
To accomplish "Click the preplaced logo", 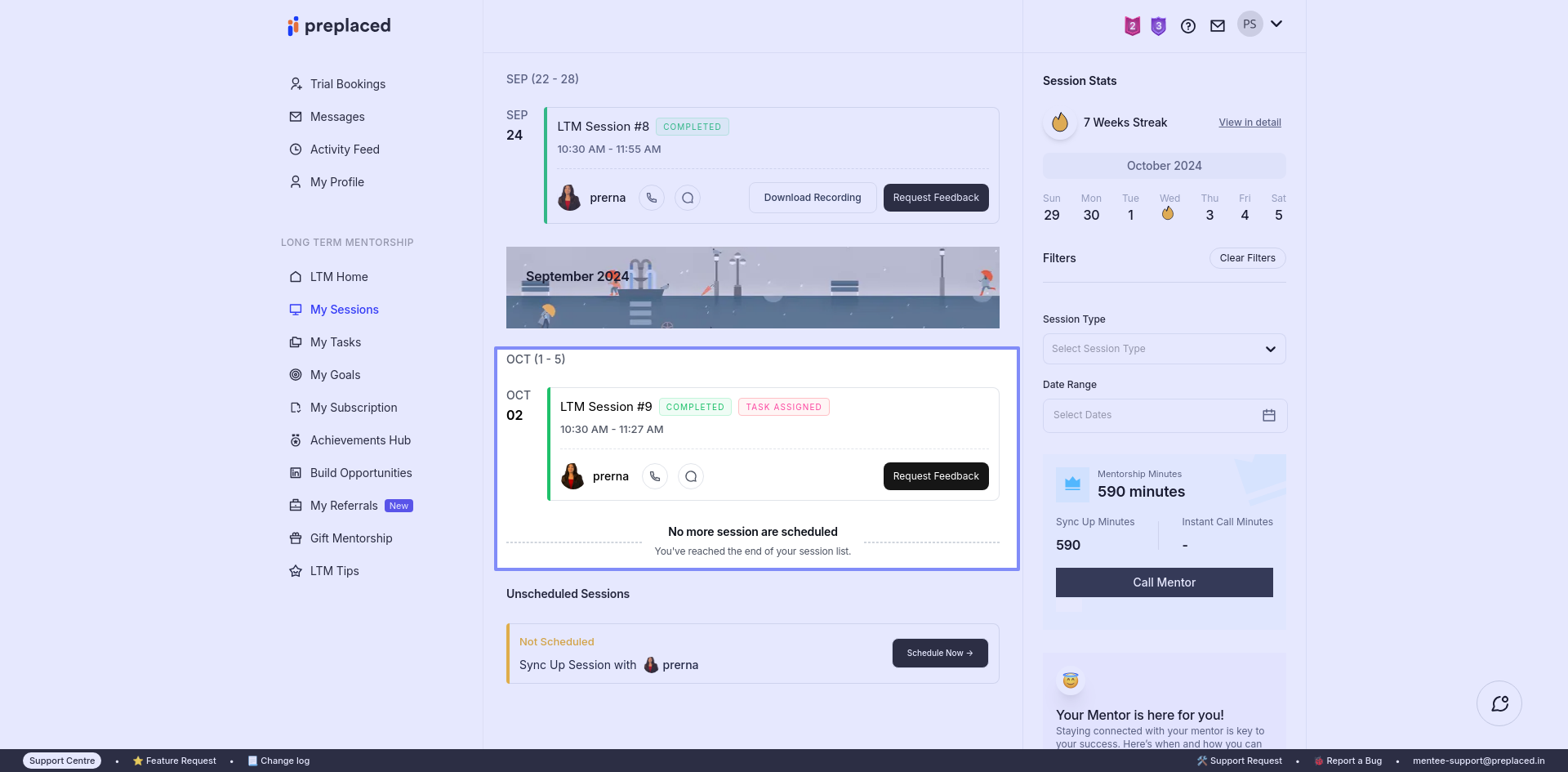I will tap(339, 26).
